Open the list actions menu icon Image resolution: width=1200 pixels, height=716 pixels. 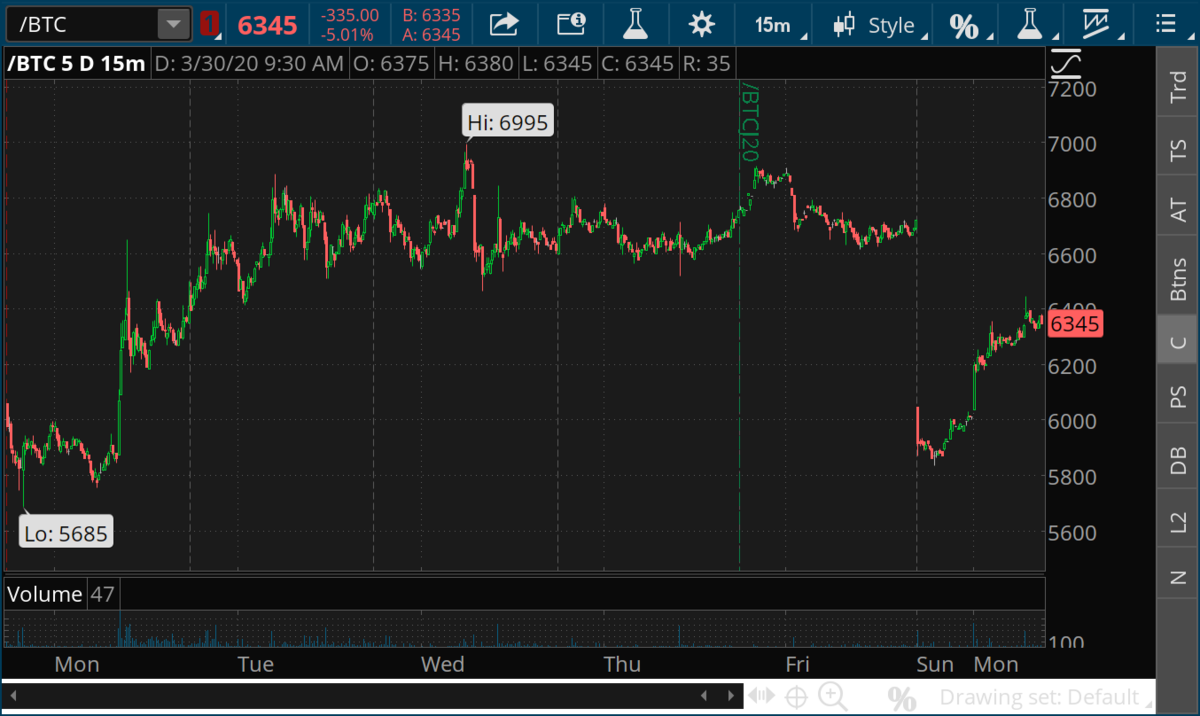[x=1165, y=25]
